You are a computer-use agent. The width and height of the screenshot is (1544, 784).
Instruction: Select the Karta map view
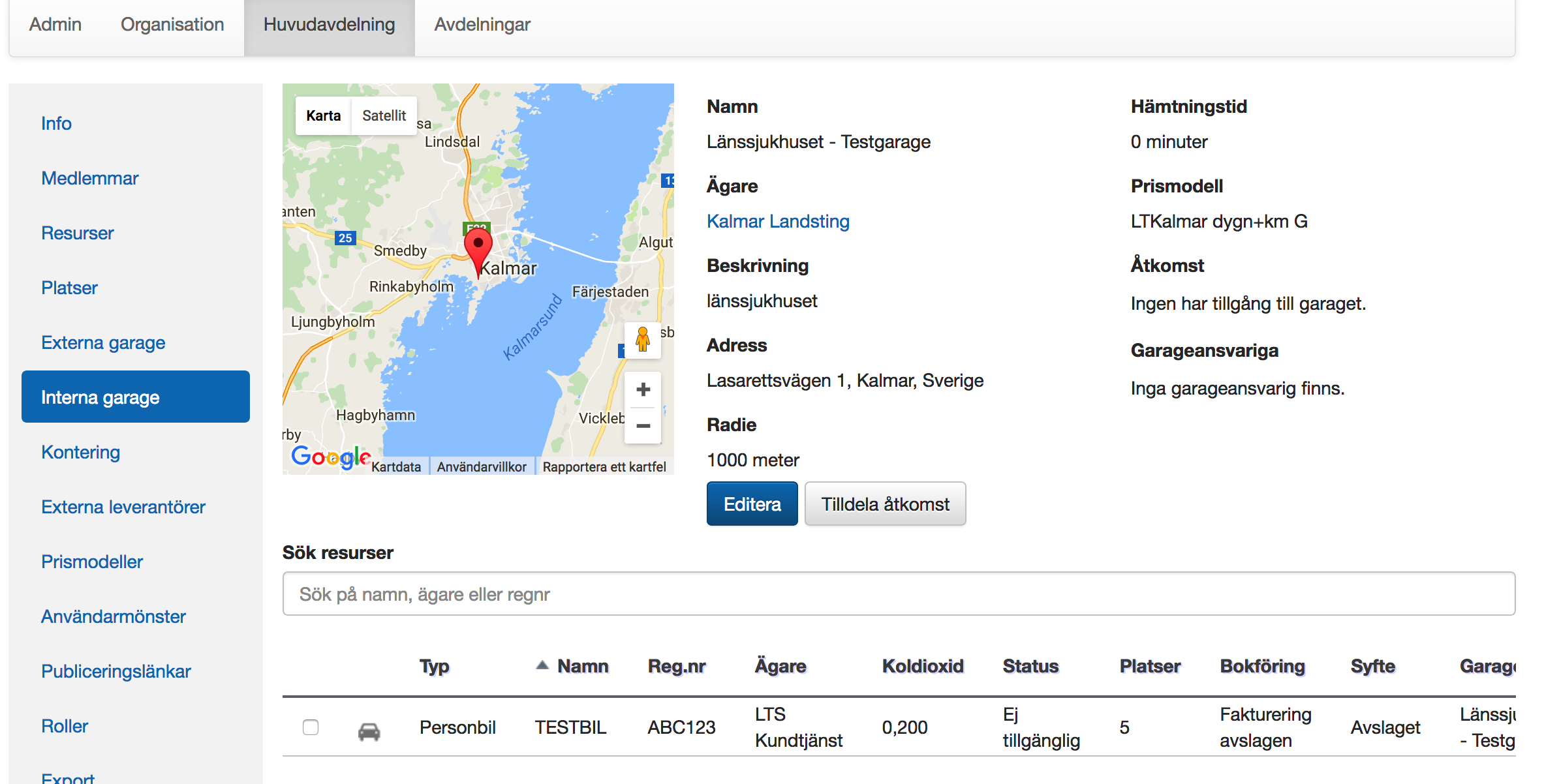(x=324, y=116)
